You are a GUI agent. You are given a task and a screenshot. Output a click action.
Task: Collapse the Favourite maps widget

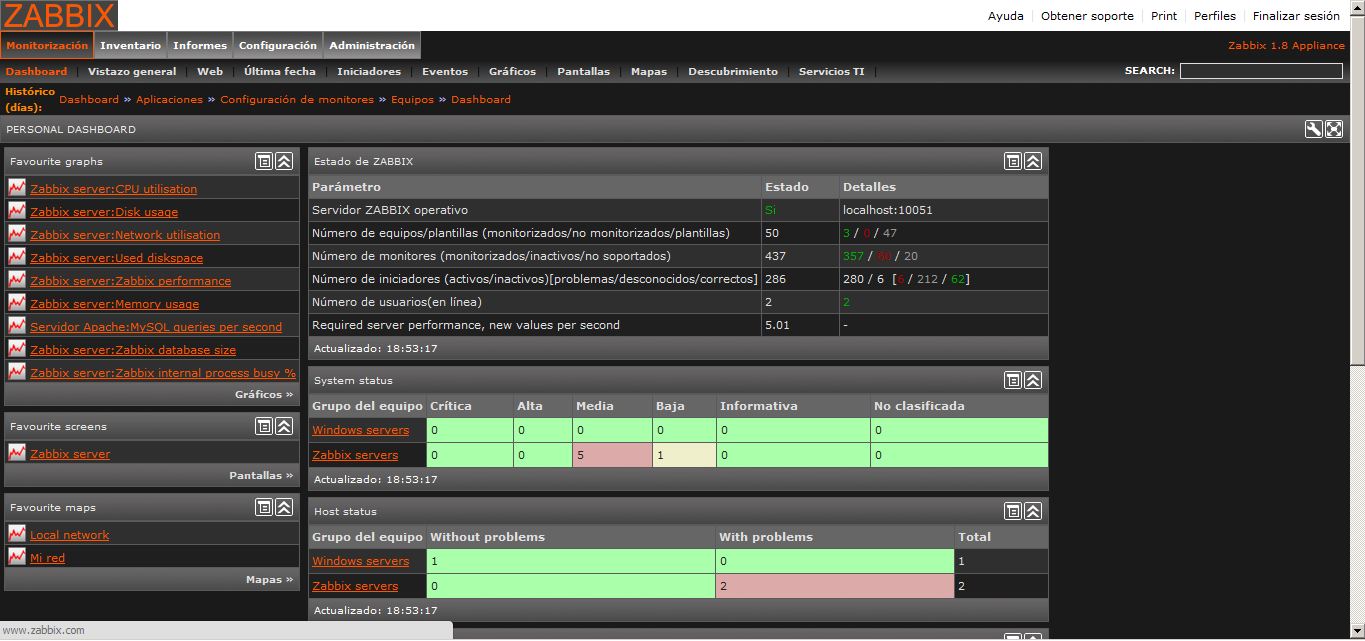(284, 507)
